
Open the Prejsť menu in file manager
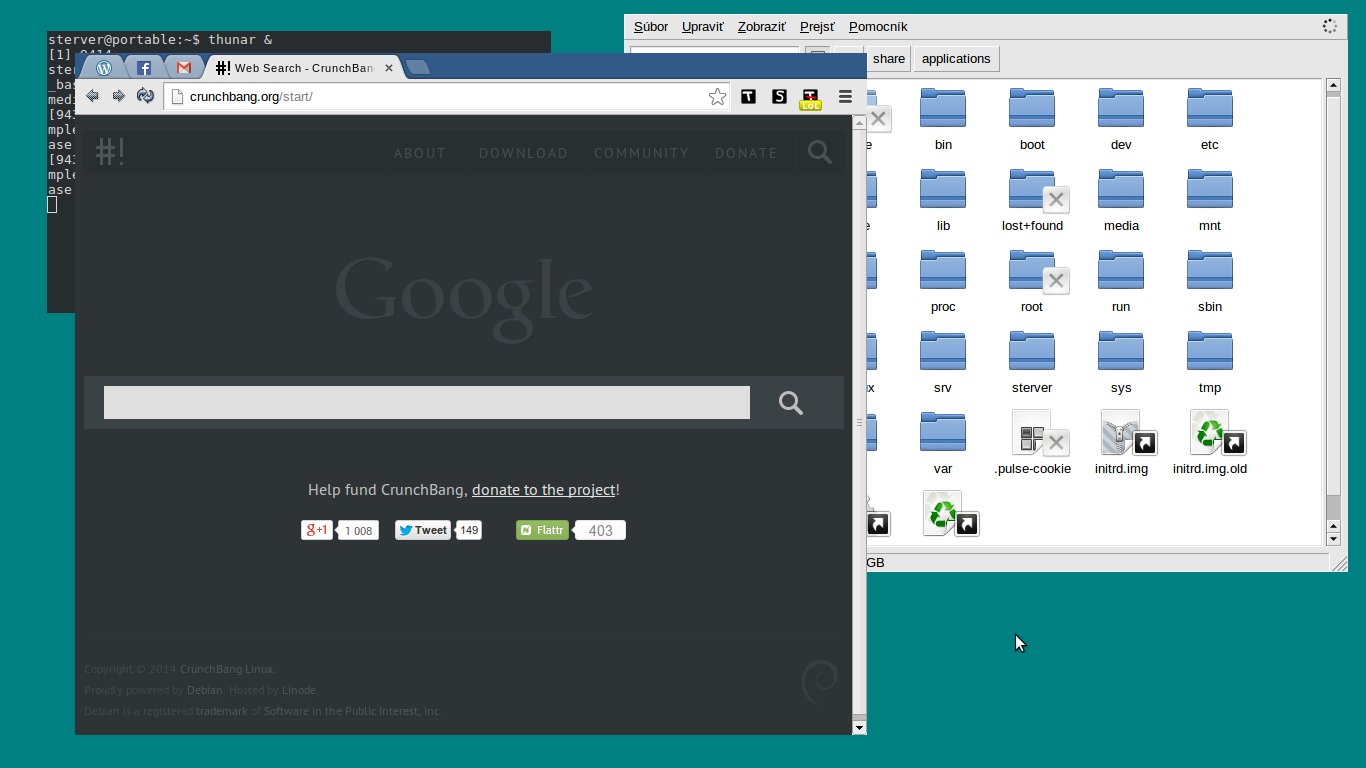pos(817,27)
